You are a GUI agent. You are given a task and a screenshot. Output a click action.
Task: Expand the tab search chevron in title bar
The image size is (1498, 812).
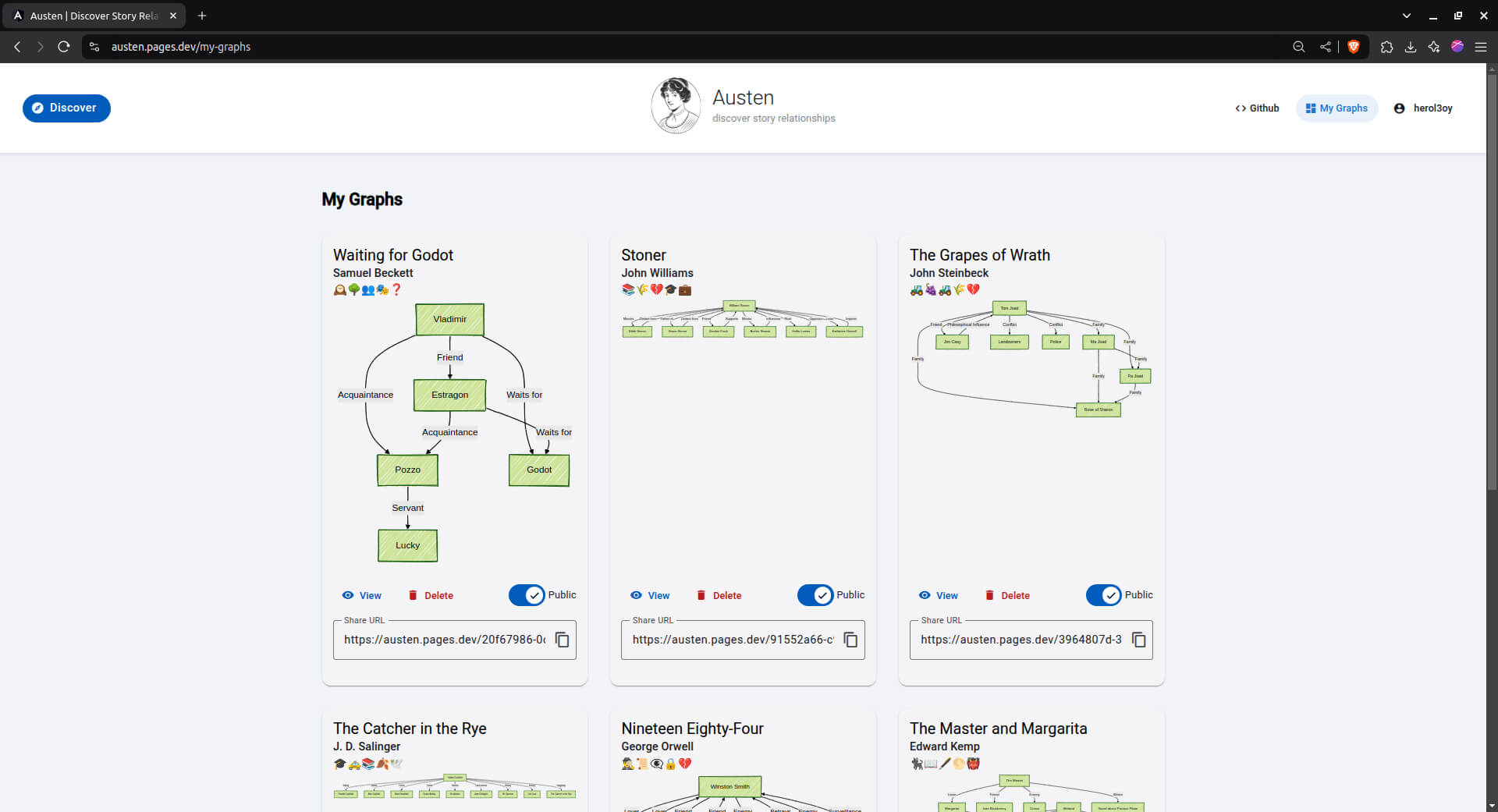(1406, 16)
